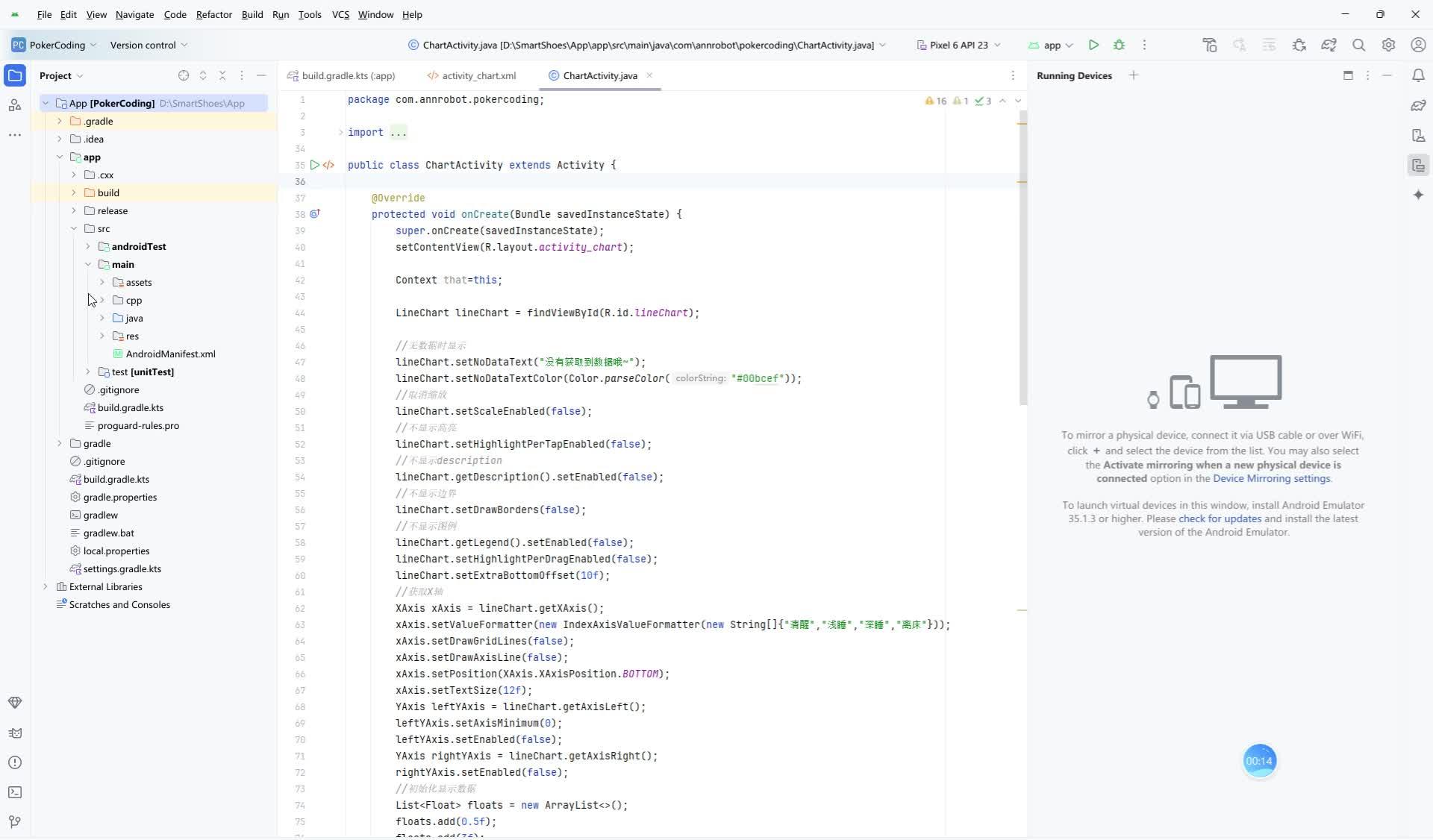
Task: Run the app with green play button
Action: click(1093, 45)
